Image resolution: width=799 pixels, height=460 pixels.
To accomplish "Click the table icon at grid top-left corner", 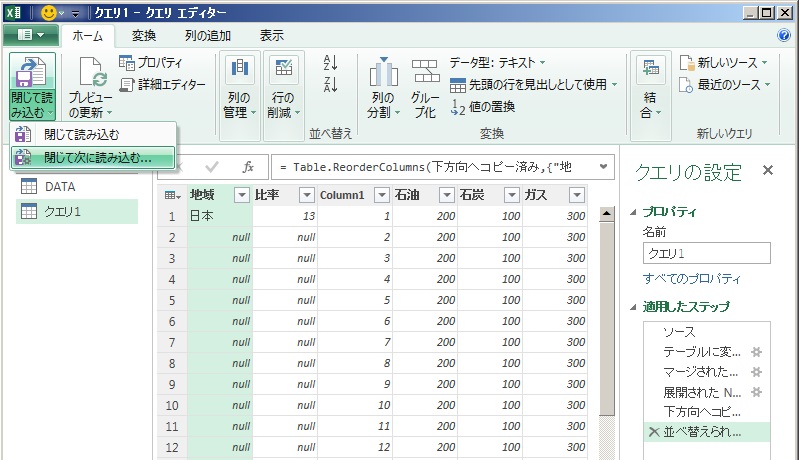I will coord(172,195).
